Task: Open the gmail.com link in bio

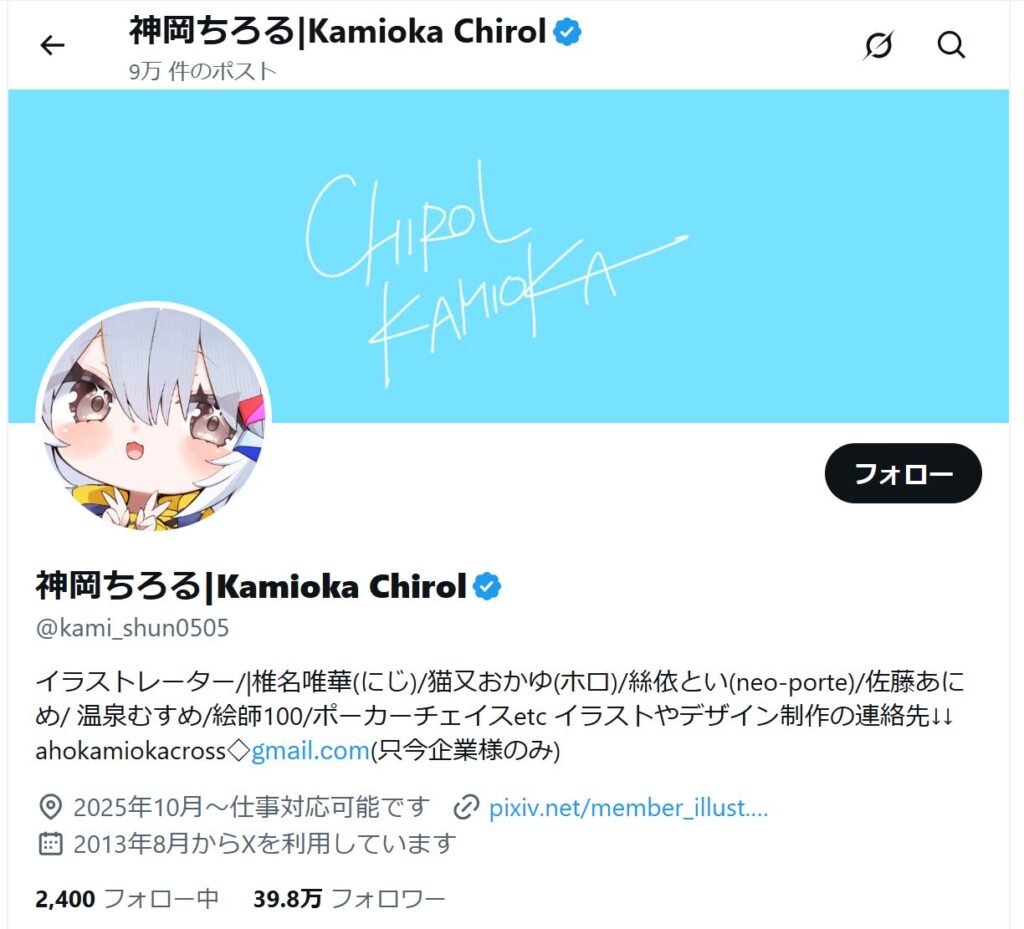Action: tap(310, 751)
